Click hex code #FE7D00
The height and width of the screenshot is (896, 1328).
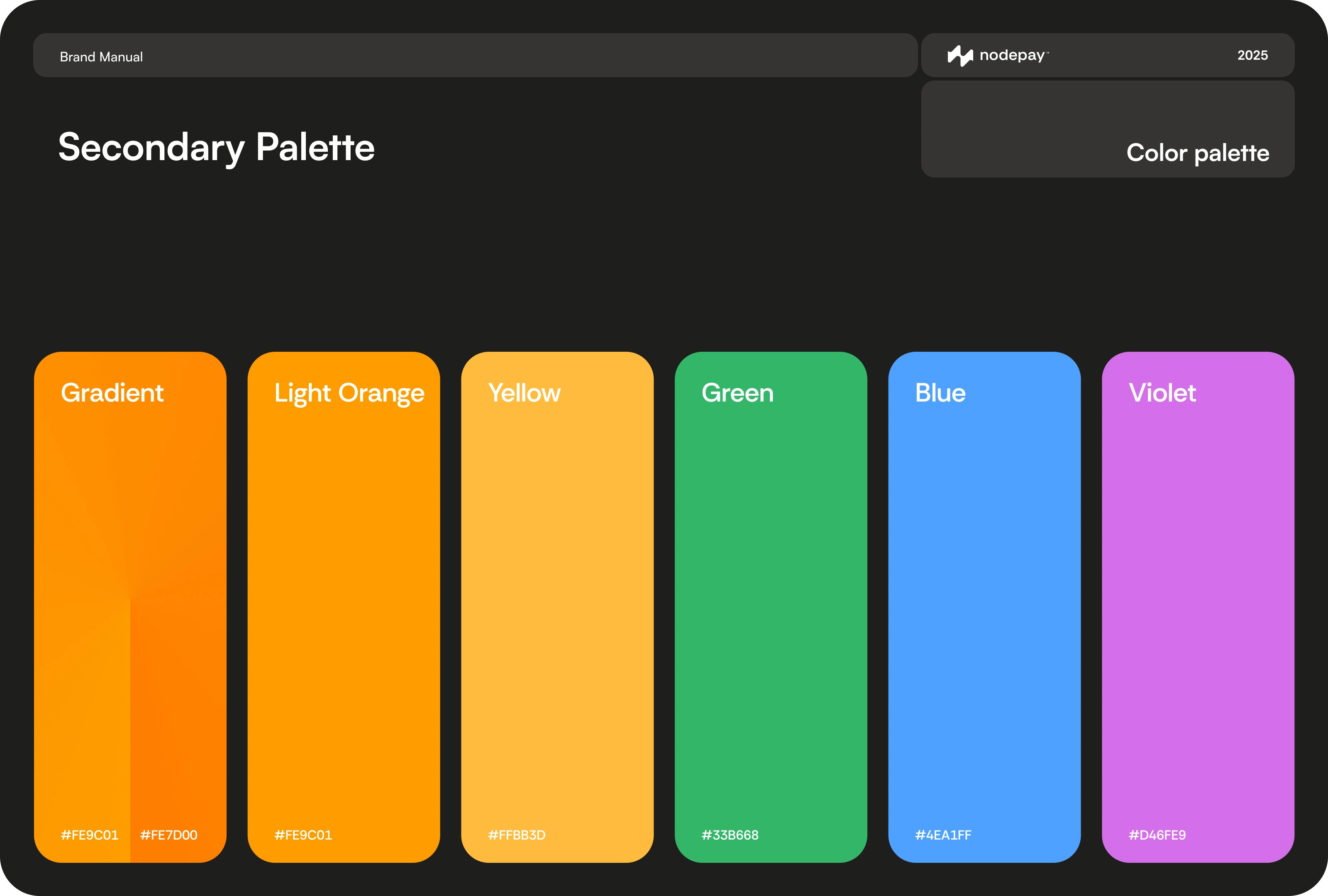click(x=168, y=835)
